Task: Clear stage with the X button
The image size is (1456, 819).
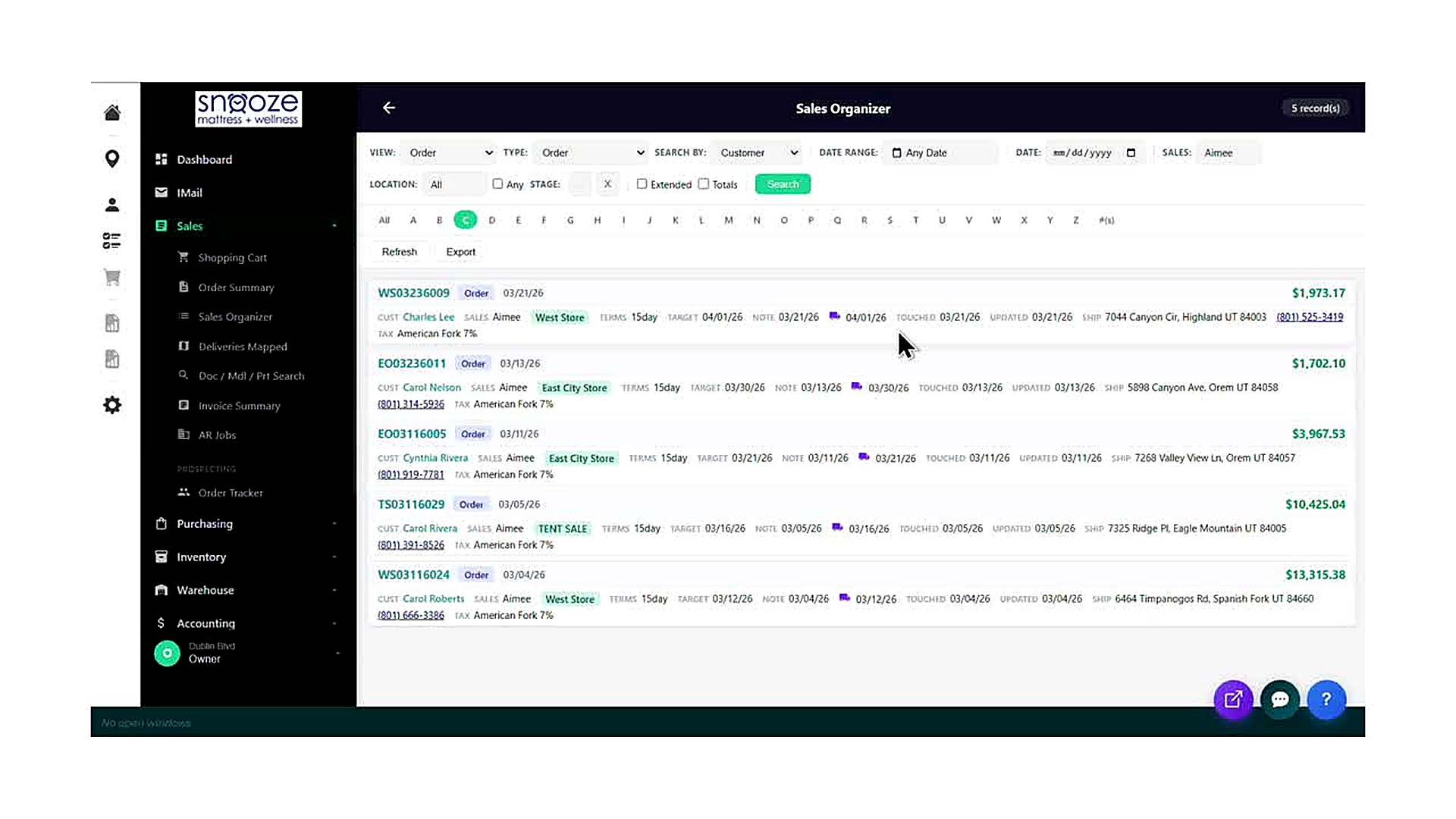Action: (x=607, y=184)
